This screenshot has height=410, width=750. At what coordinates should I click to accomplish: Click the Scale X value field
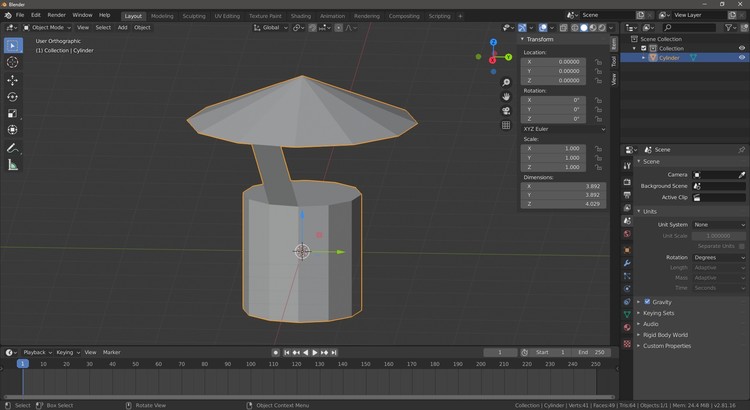click(x=558, y=148)
